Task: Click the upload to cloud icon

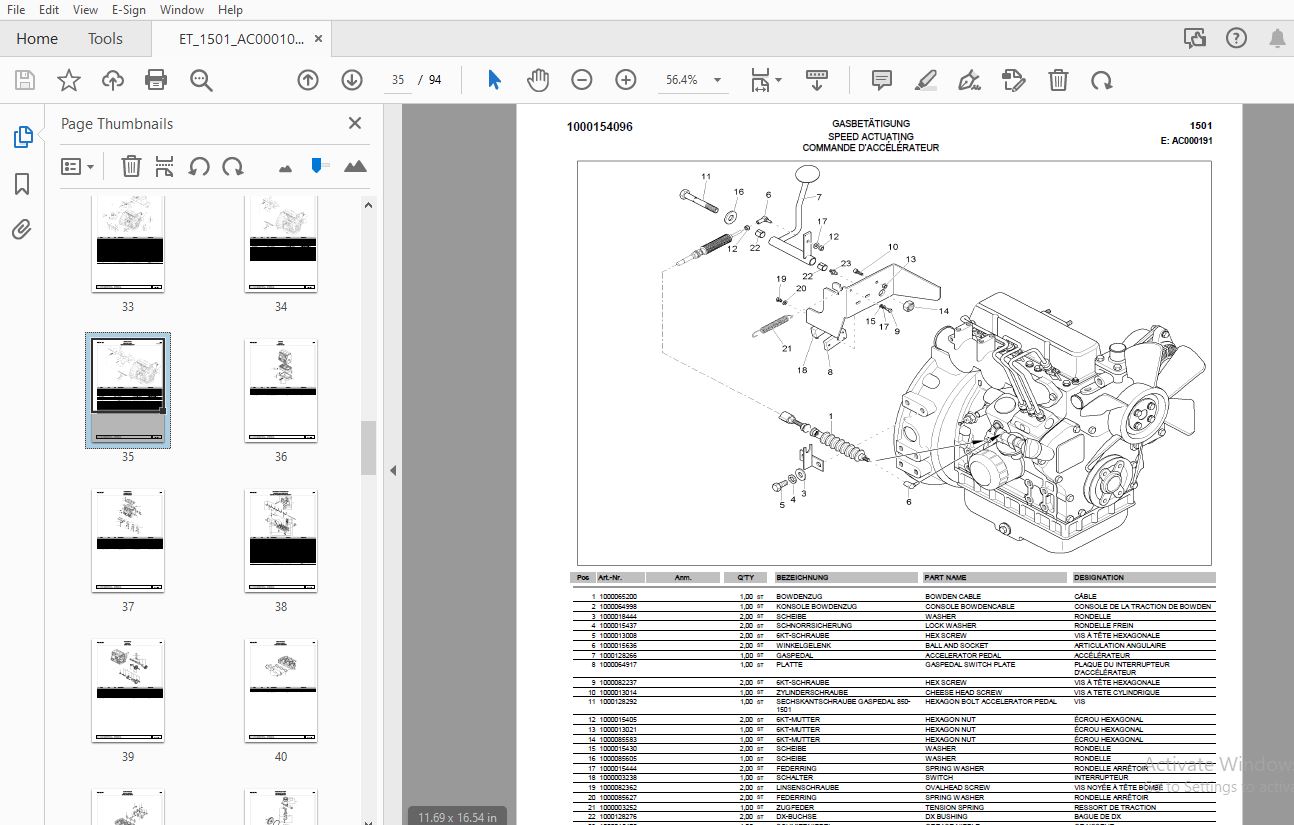Action: click(x=112, y=80)
